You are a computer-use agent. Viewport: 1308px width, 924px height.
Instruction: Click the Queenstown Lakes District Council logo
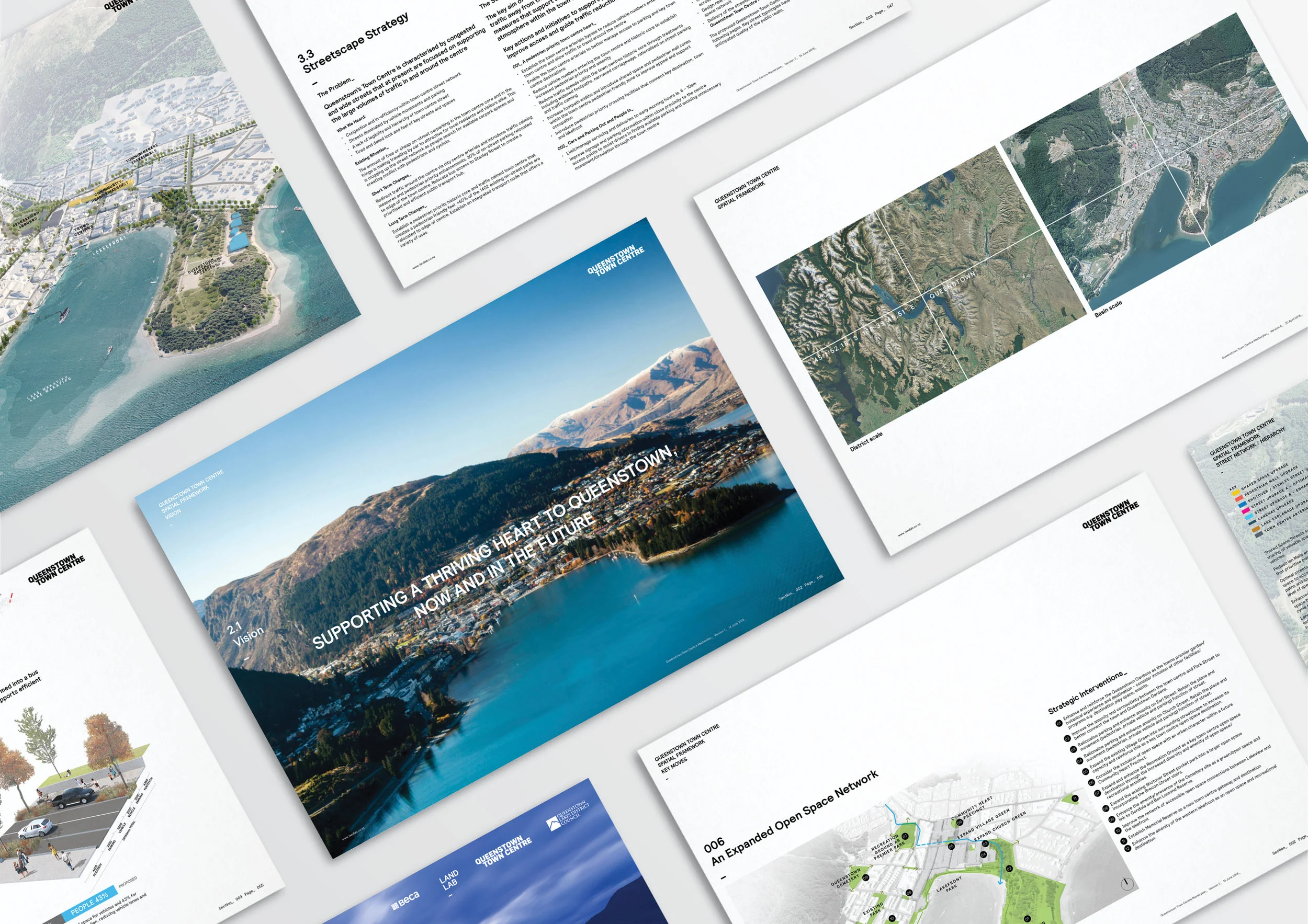pos(569,816)
